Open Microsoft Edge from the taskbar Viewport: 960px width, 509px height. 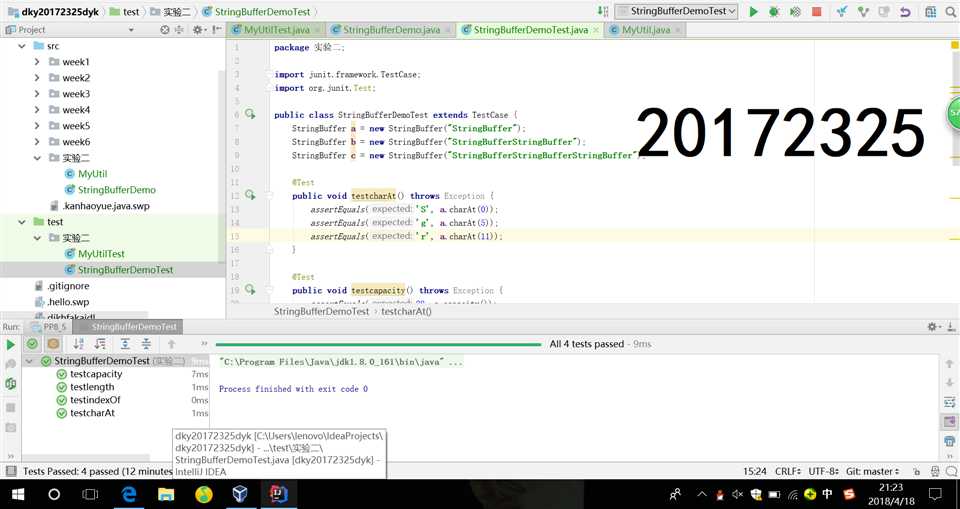[x=129, y=494]
